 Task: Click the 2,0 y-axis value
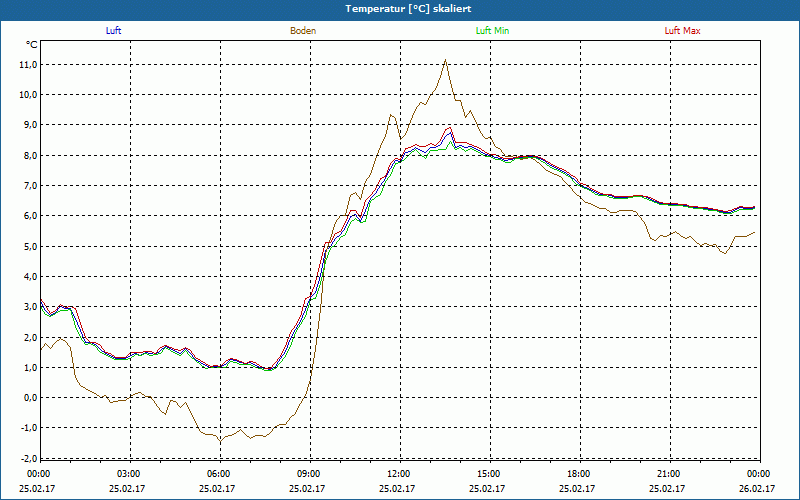click(x=30, y=337)
